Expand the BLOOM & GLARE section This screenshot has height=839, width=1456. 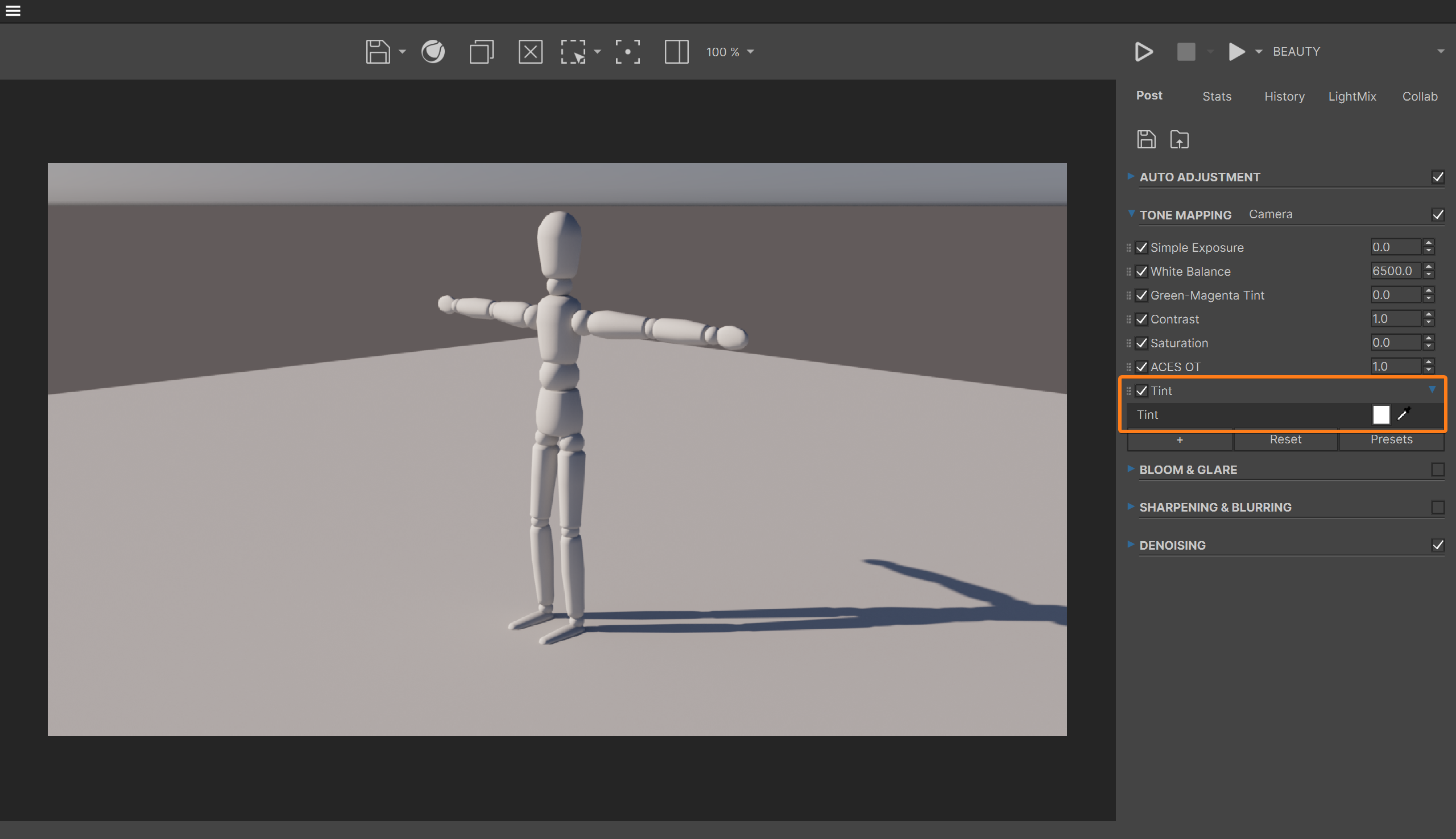coord(1130,468)
